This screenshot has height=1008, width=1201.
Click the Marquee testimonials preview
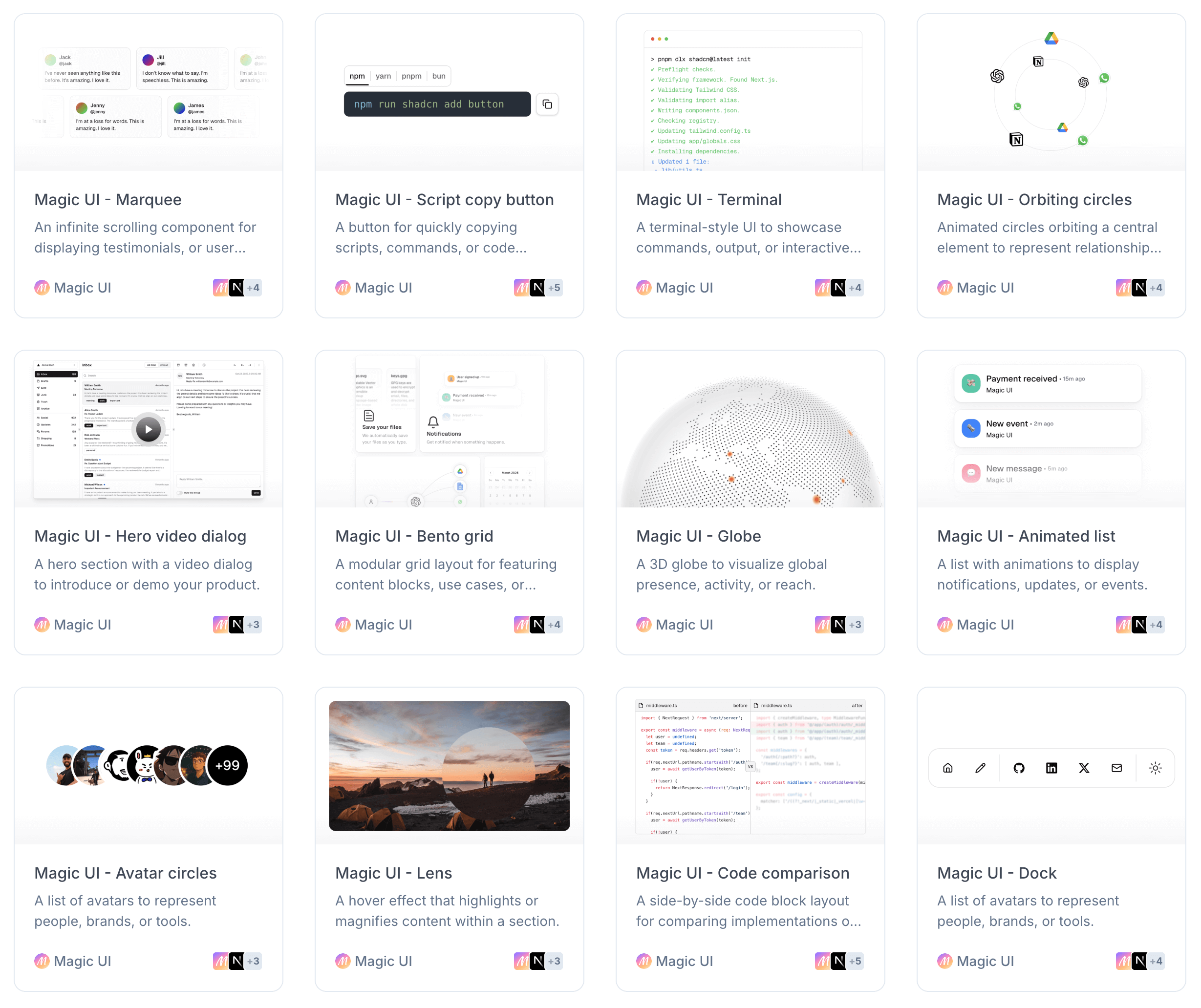149,93
